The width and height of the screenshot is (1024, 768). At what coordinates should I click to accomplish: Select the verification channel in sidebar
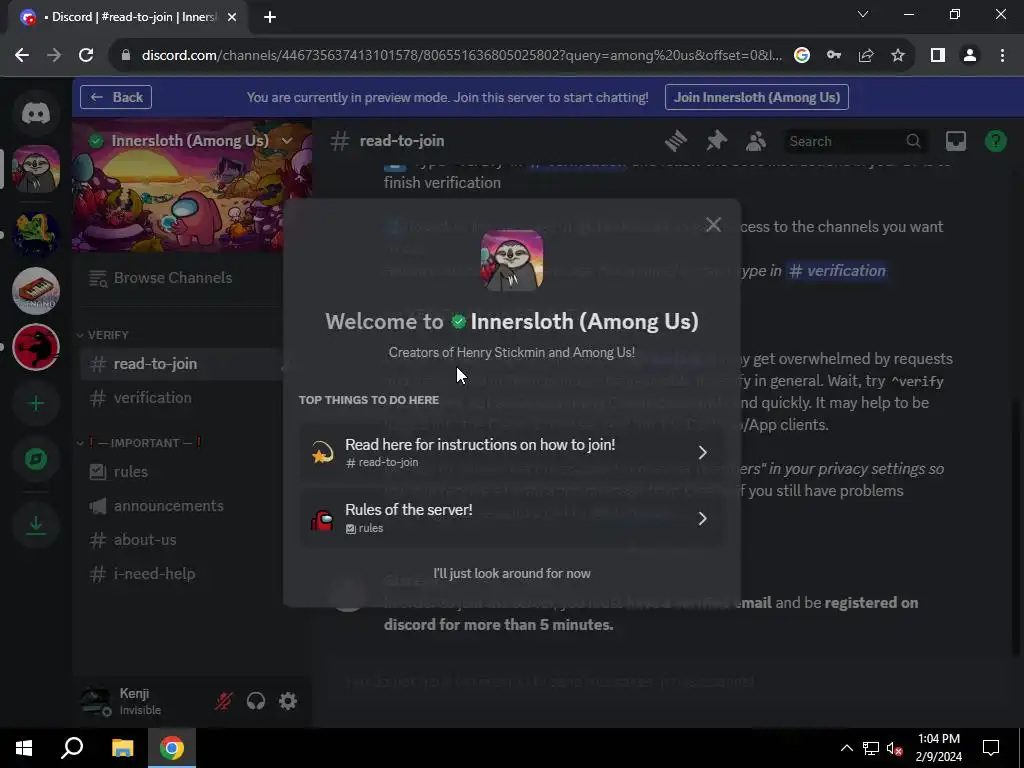[x=182, y=398]
